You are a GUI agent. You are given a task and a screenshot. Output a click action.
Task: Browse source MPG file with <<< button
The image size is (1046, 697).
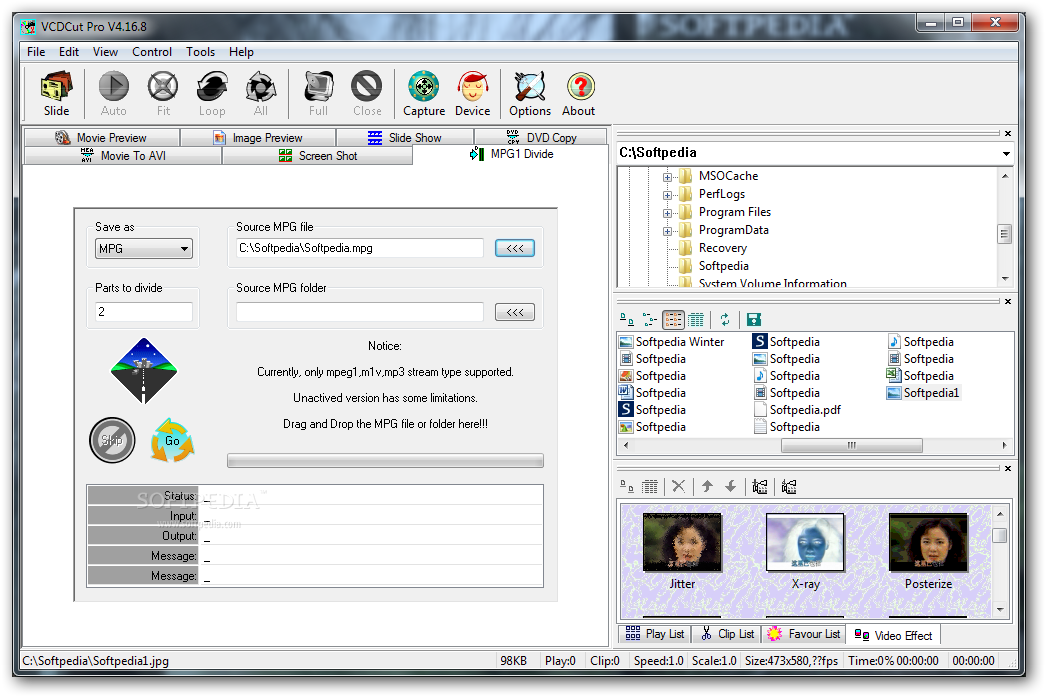(x=515, y=248)
